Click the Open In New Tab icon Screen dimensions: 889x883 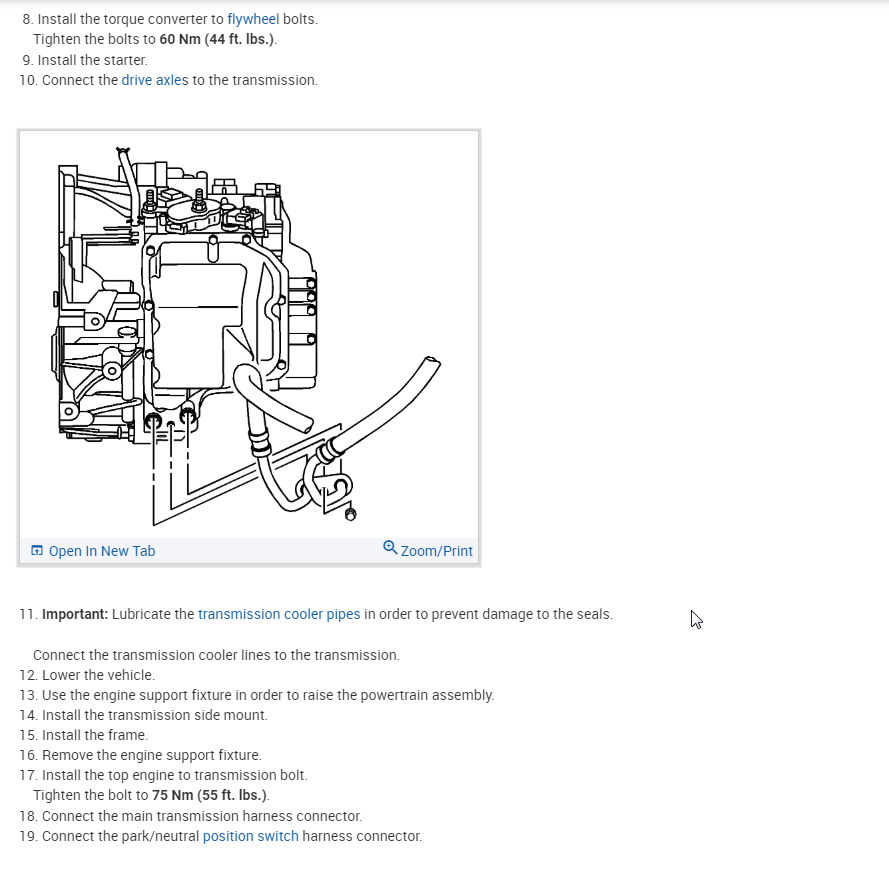click(37, 550)
